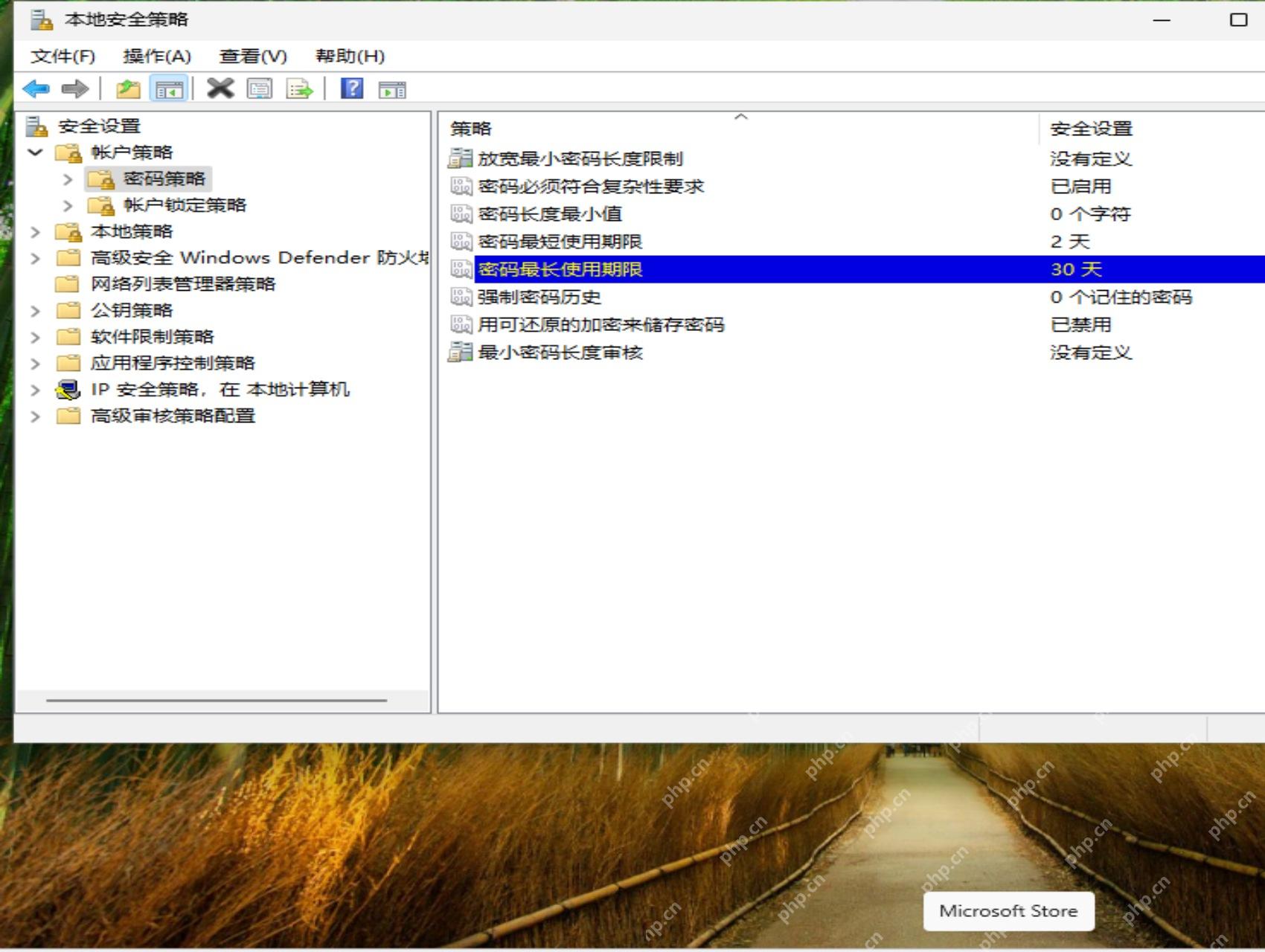Click the 安全设置 root node icon in the tree
The image size is (1265, 952).
click(37, 126)
